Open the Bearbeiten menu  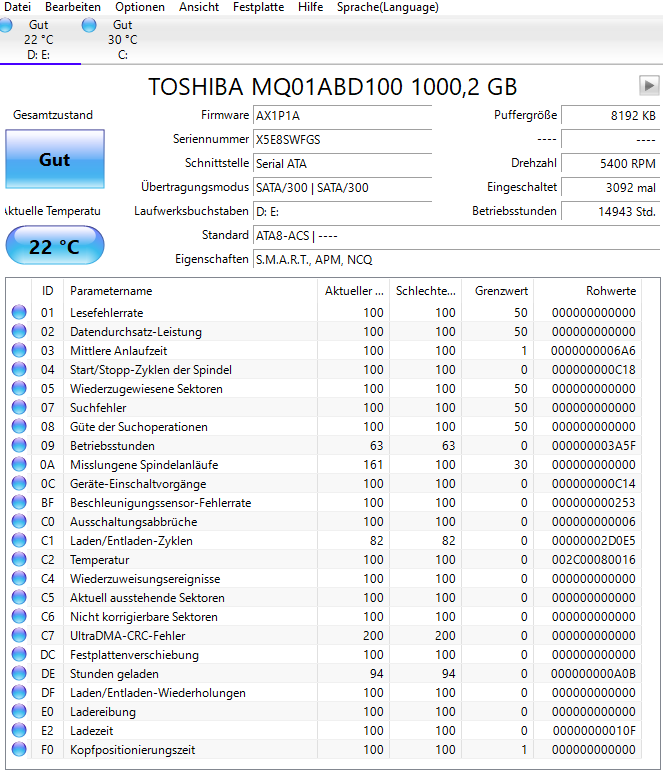pyautogui.click(x=73, y=7)
